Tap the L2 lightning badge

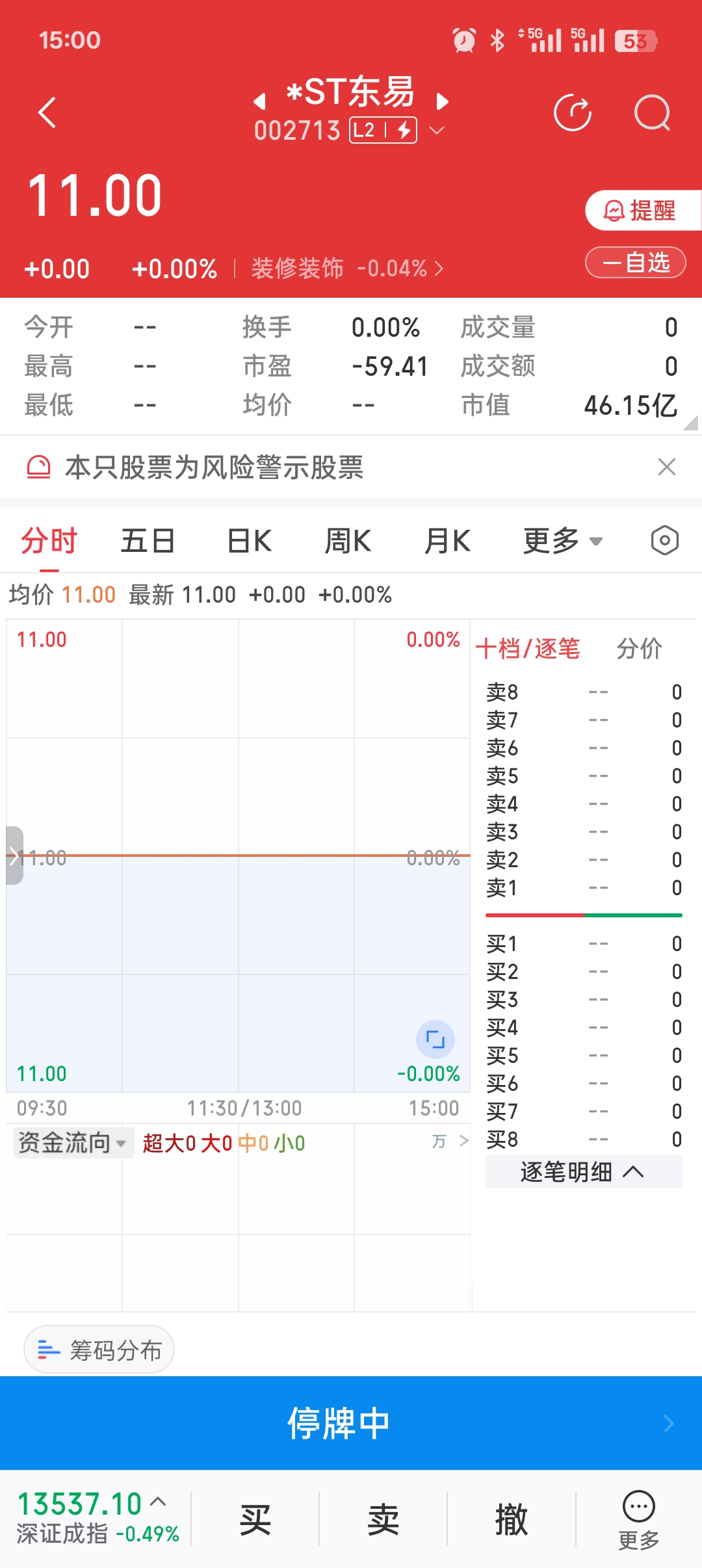(383, 130)
